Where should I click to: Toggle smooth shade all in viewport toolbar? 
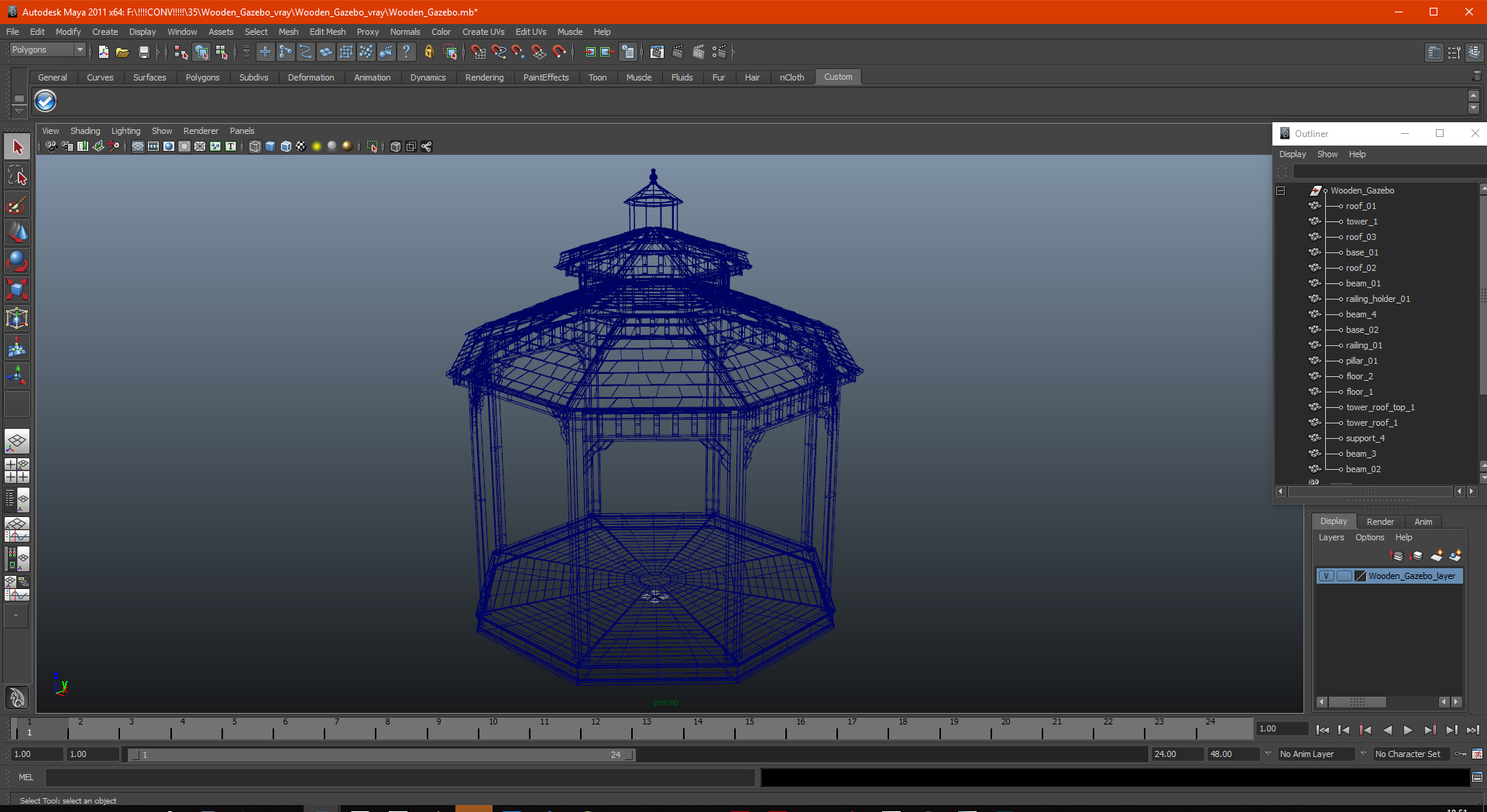(270, 146)
